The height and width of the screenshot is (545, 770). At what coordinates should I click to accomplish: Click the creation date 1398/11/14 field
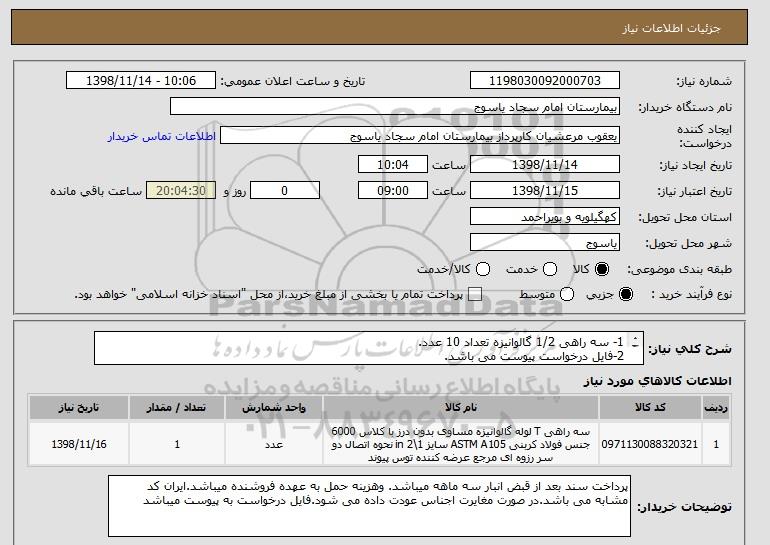point(545,164)
